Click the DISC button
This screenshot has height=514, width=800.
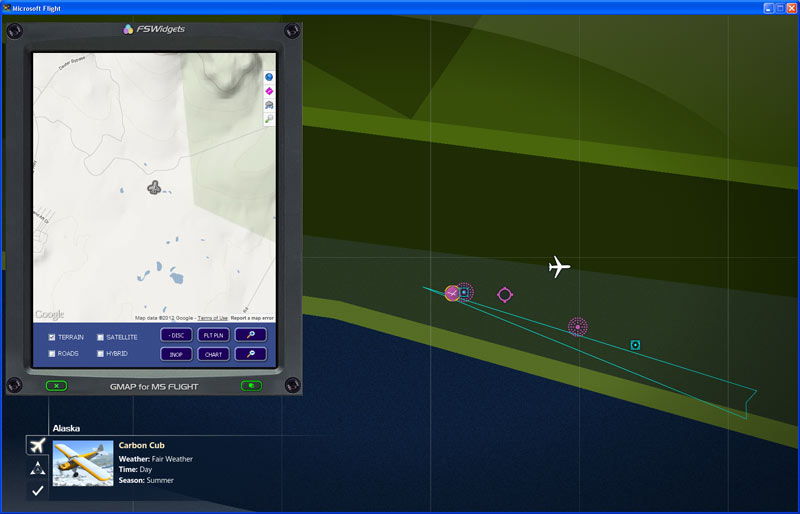[x=176, y=335]
